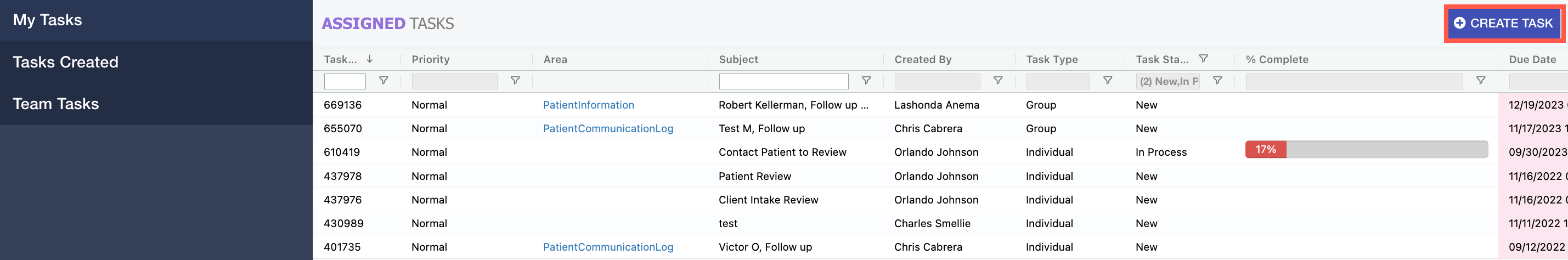
Task: Open the Task Status filter funnel in filter row
Action: [x=1217, y=81]
